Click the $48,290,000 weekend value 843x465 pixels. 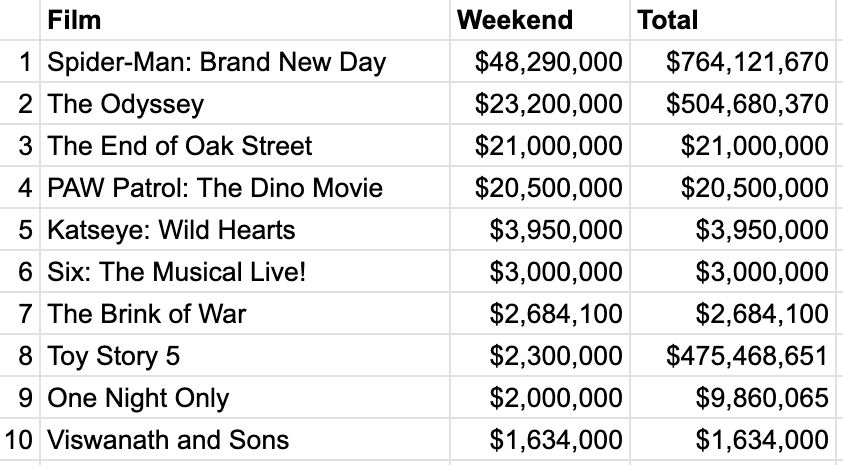(540, 61)
